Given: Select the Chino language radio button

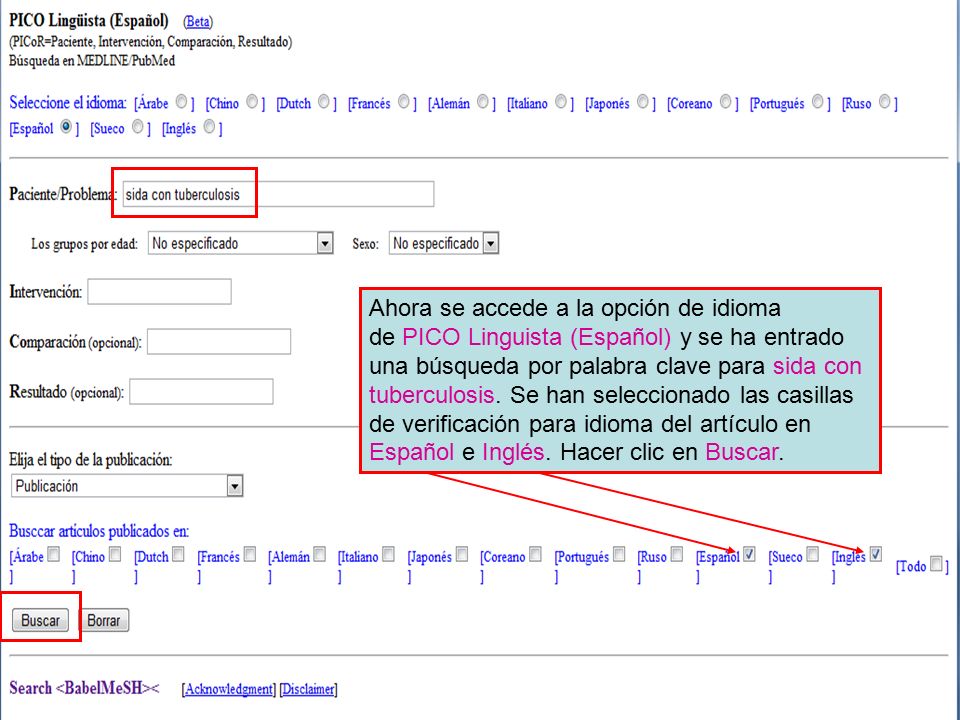Looking at the screenshot, I should tap(252, 101).
